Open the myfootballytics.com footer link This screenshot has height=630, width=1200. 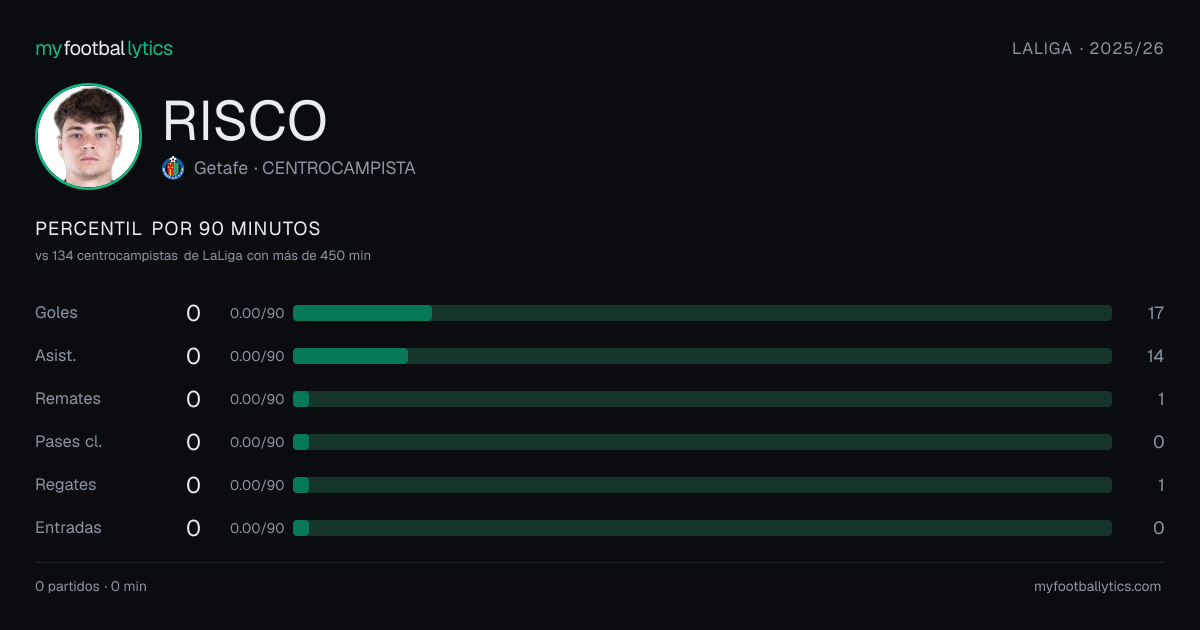[x=1097, y=586]
